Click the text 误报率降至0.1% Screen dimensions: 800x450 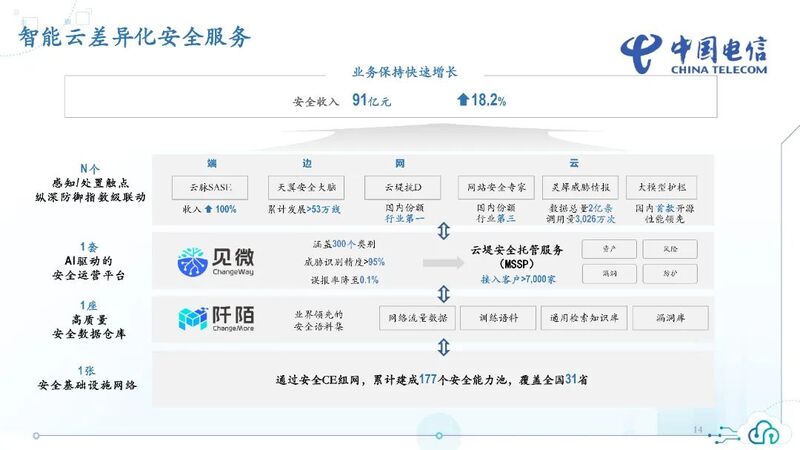pyautogui.click(x=344, y=280)
